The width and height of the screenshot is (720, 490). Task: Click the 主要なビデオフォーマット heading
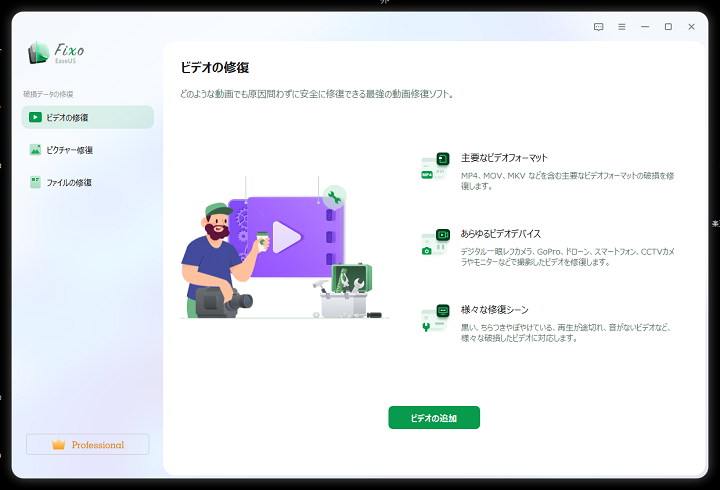[x=504, y=158]
